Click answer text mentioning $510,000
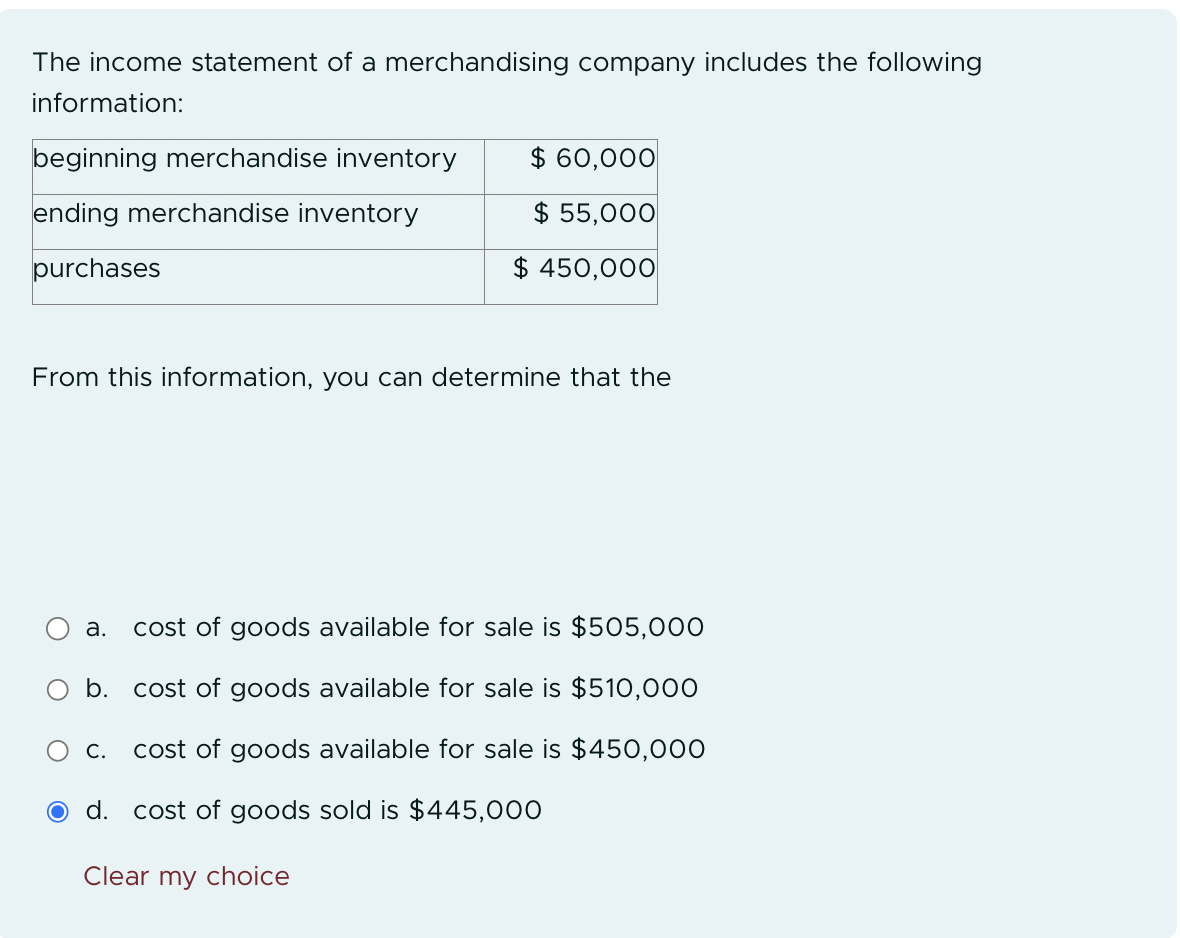 (415, 688)
